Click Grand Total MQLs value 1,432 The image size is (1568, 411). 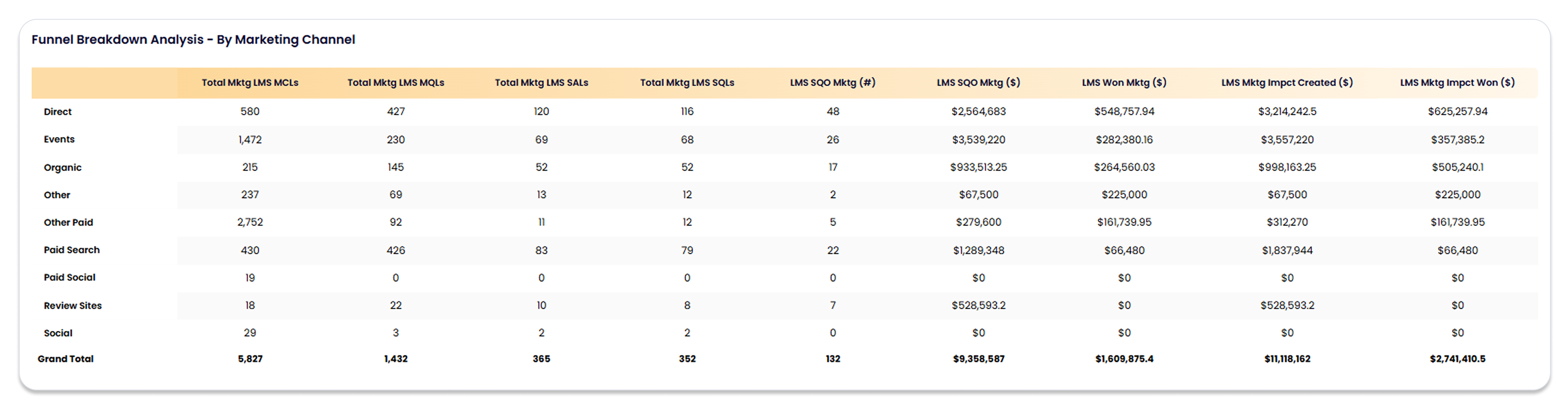point(396,359)
